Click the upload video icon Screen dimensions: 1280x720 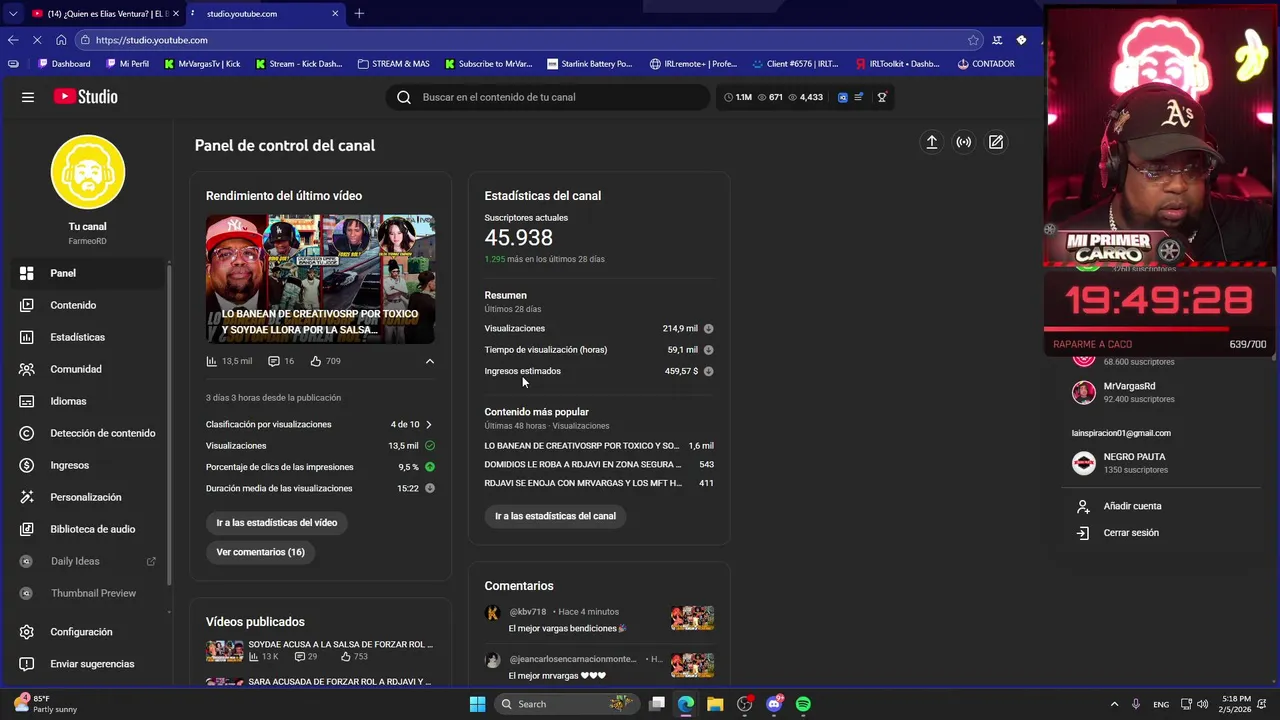click(931, 142)
